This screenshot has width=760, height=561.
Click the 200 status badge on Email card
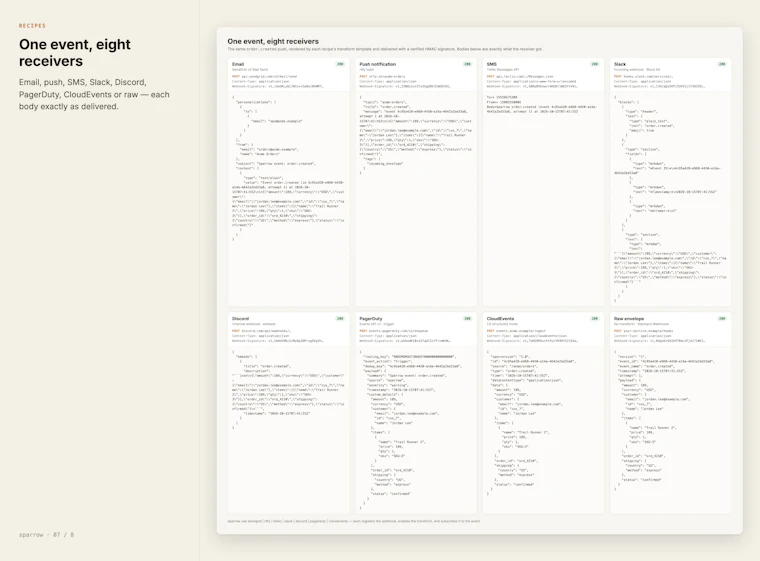(340, 64)
